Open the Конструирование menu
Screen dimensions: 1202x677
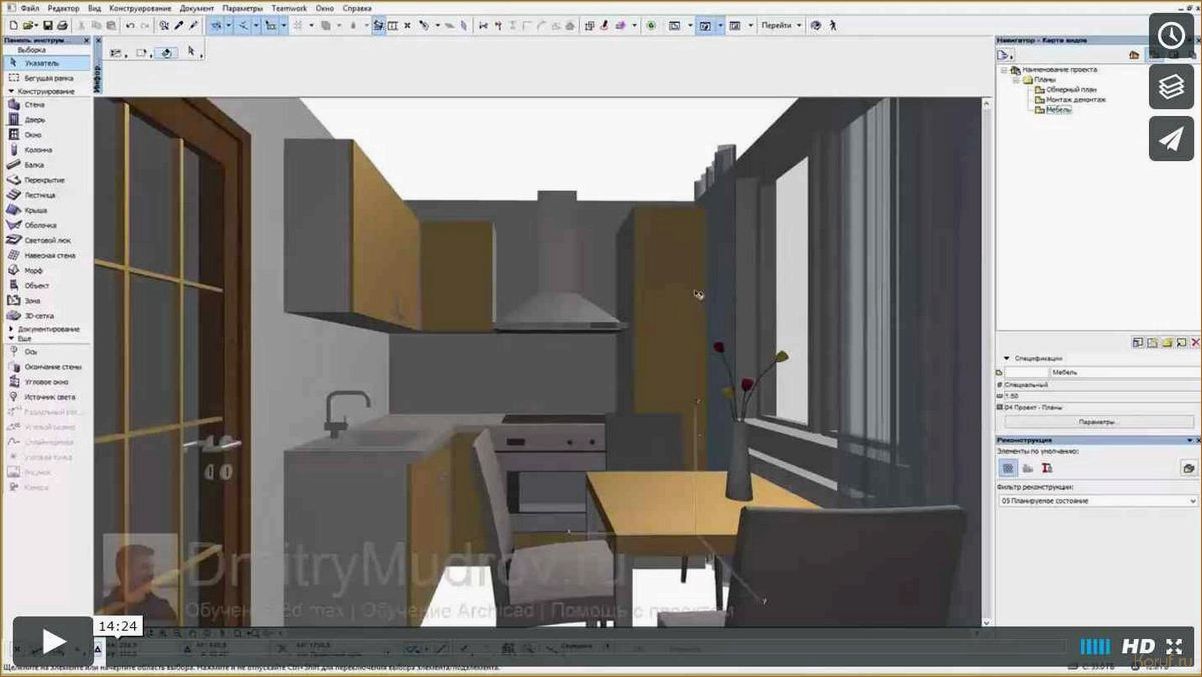click(x=141, y=7)
